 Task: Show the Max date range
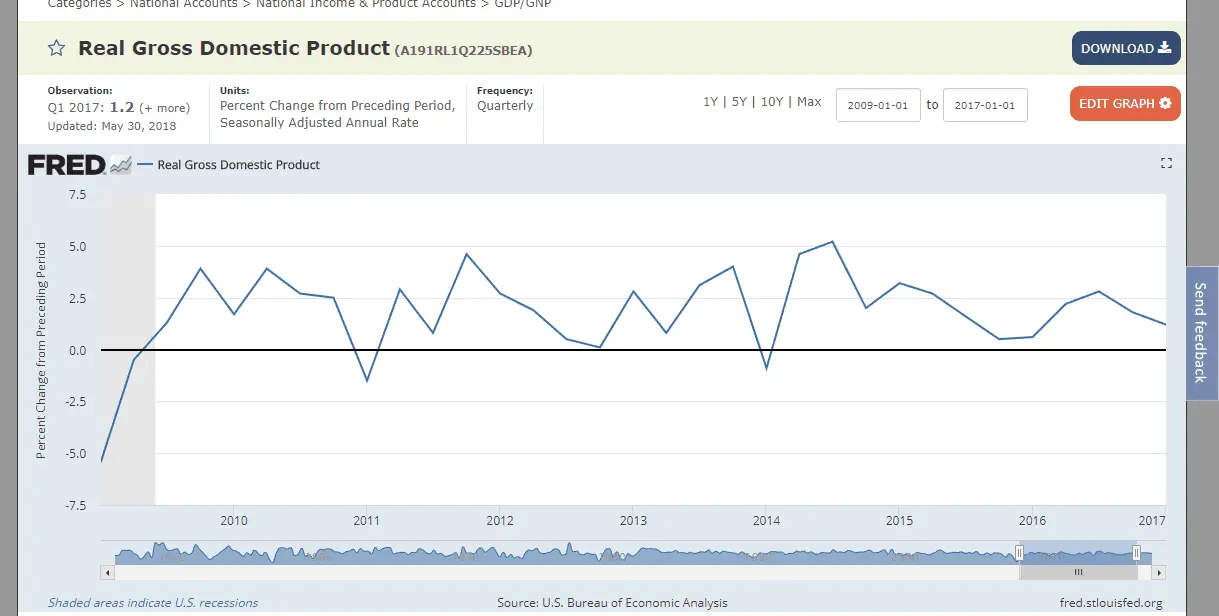(809, 102)
